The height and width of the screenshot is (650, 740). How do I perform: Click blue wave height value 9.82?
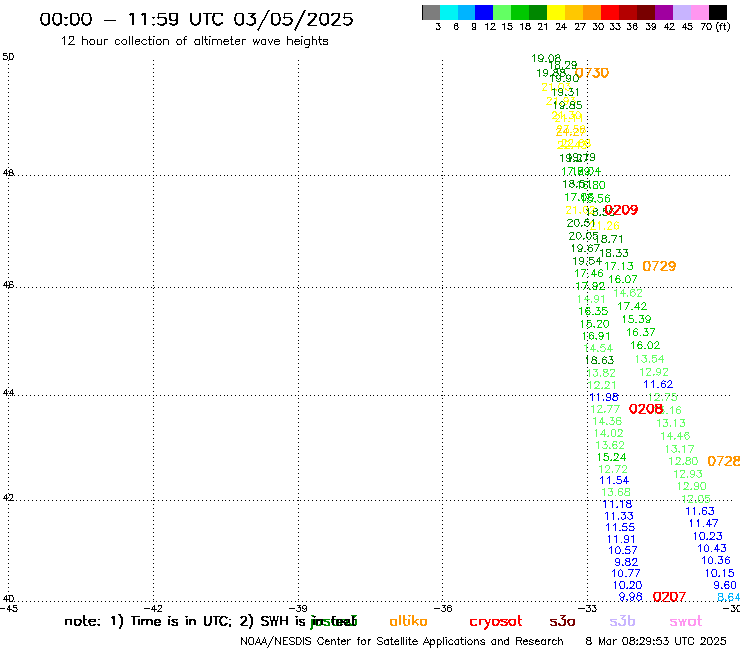(x=626, y=562)
